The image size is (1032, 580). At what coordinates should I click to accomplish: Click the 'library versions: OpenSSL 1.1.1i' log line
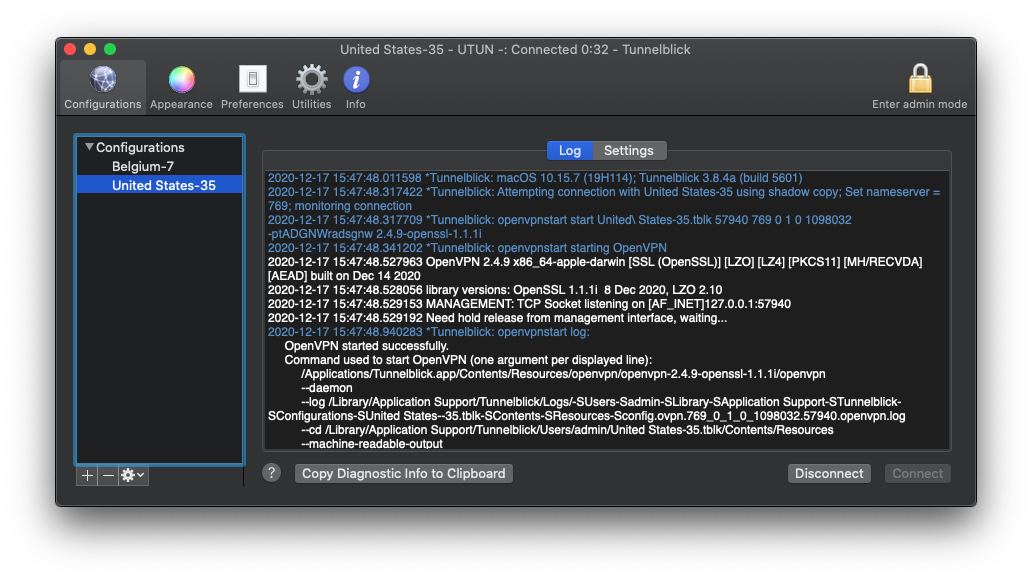495,290
